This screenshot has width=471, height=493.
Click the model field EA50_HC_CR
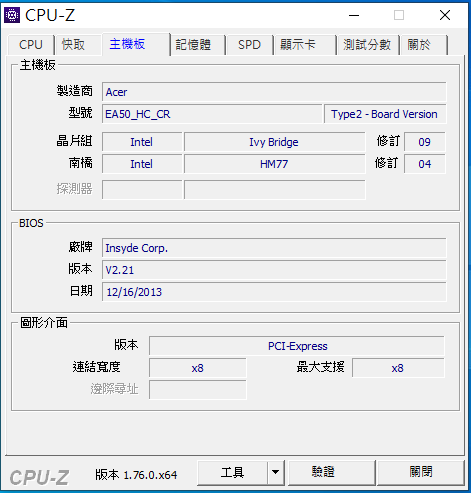pyautogui.click(x=212, y=114)
